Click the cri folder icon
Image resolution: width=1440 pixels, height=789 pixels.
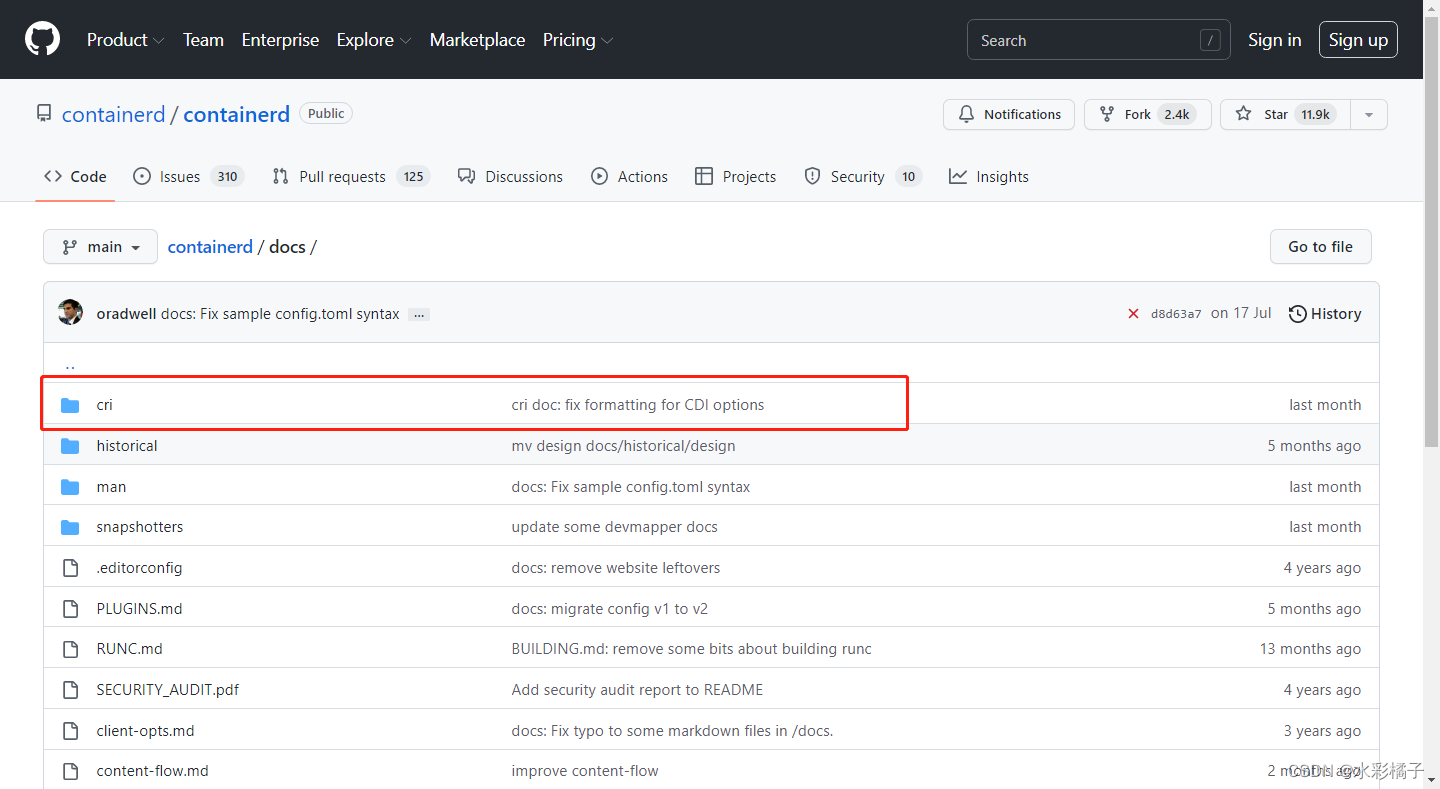(x=70, y=405)
